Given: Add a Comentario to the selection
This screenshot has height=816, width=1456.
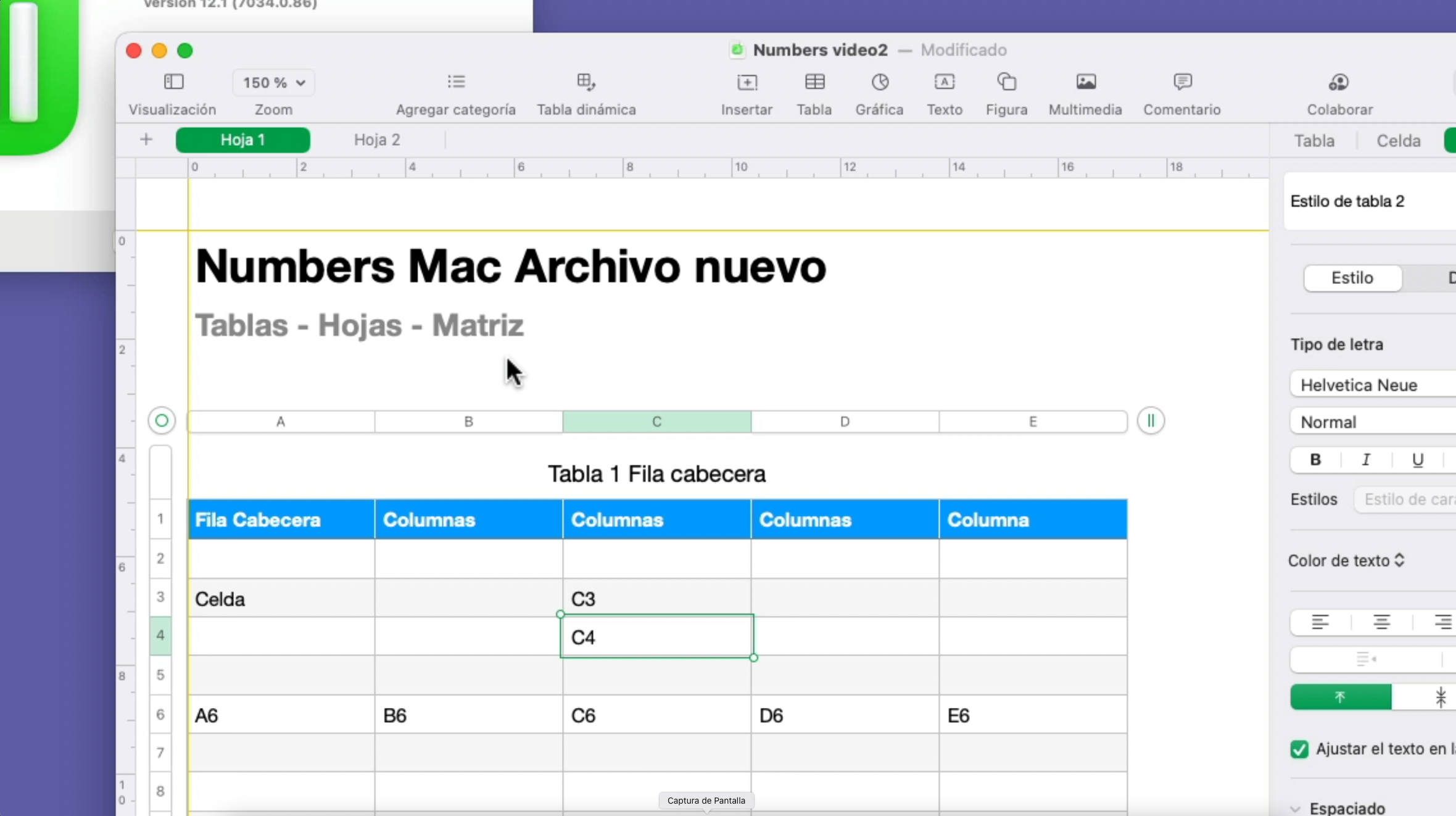Looking at the screenshot, I should pyautogui.click(x=1181, y=93).
